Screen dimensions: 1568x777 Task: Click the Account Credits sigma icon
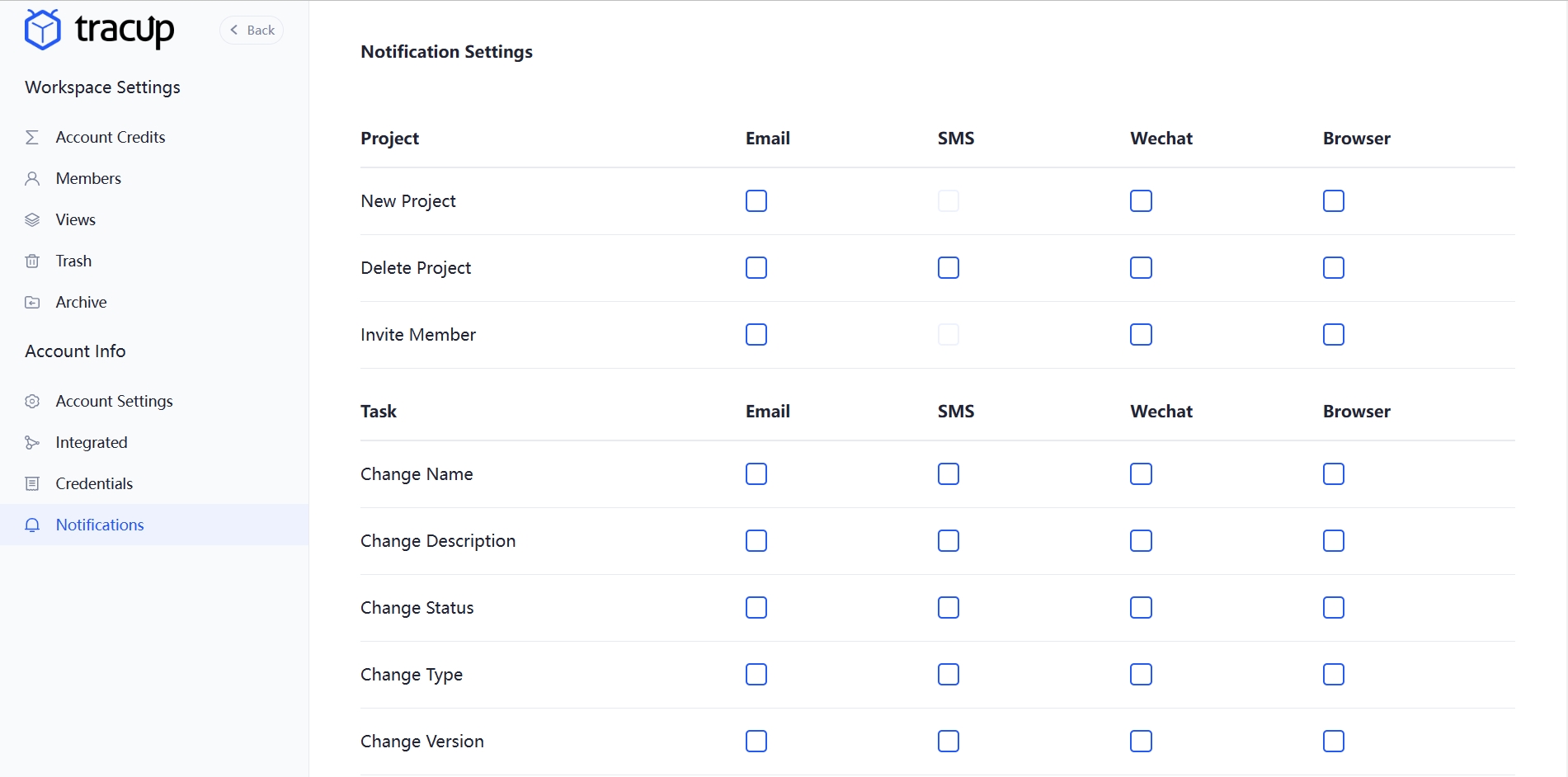click(x=32, y=137)
